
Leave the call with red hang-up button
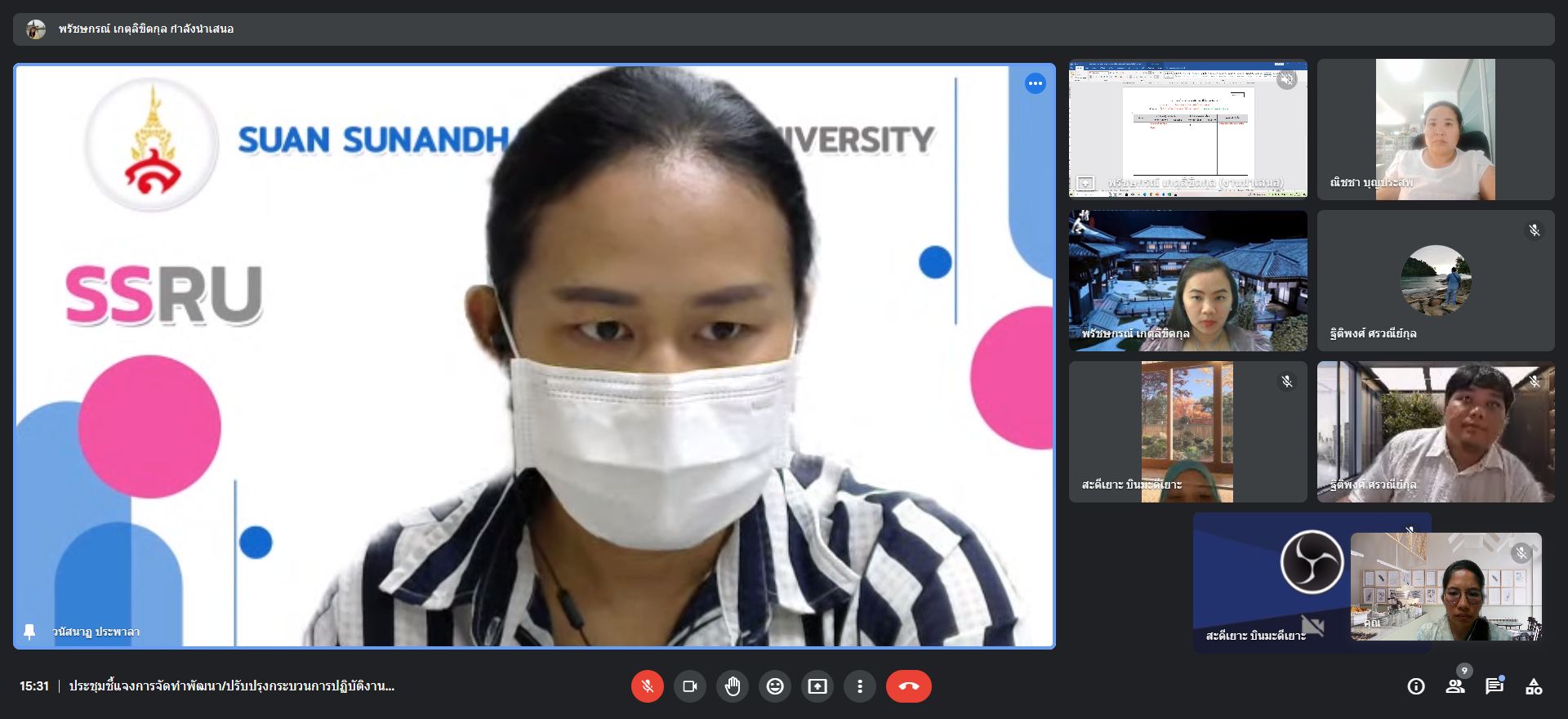(908, 686)
